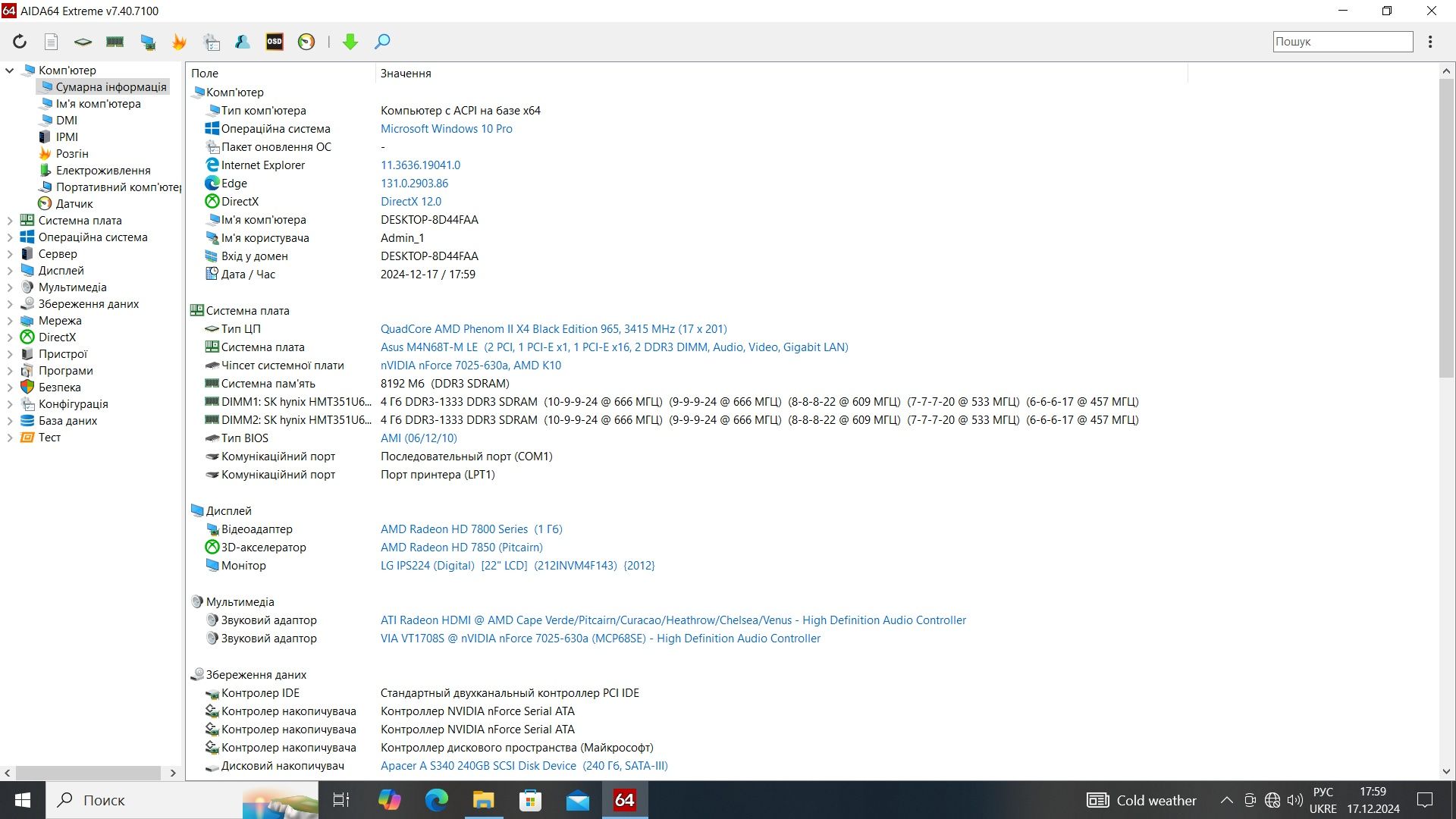Image resolution: width=1456 pixels, height=819 pixels.
Task: Open the DirectX 12.0 link
Action: (411, 202)
